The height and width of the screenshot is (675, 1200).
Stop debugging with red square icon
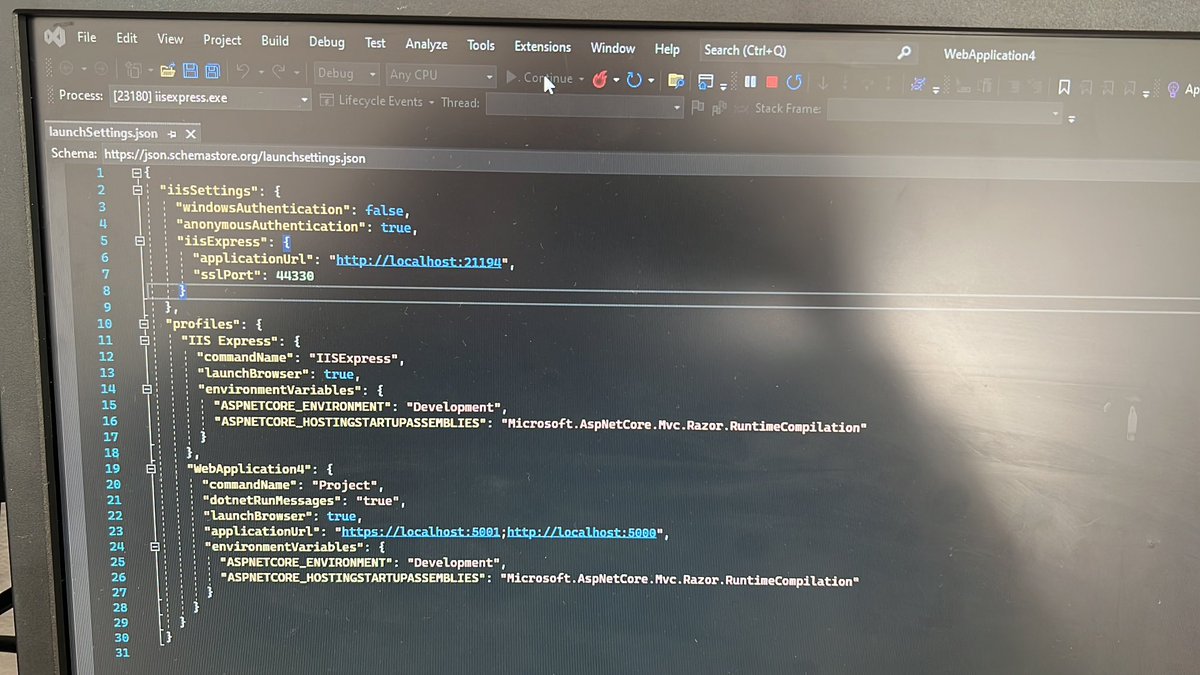coord(771,82)
